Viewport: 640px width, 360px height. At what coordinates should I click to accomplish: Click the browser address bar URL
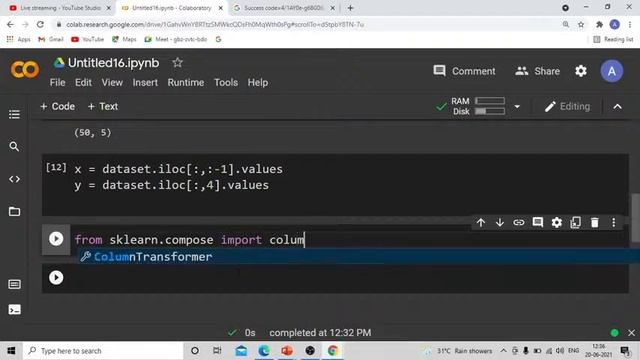tap(215, 24)
